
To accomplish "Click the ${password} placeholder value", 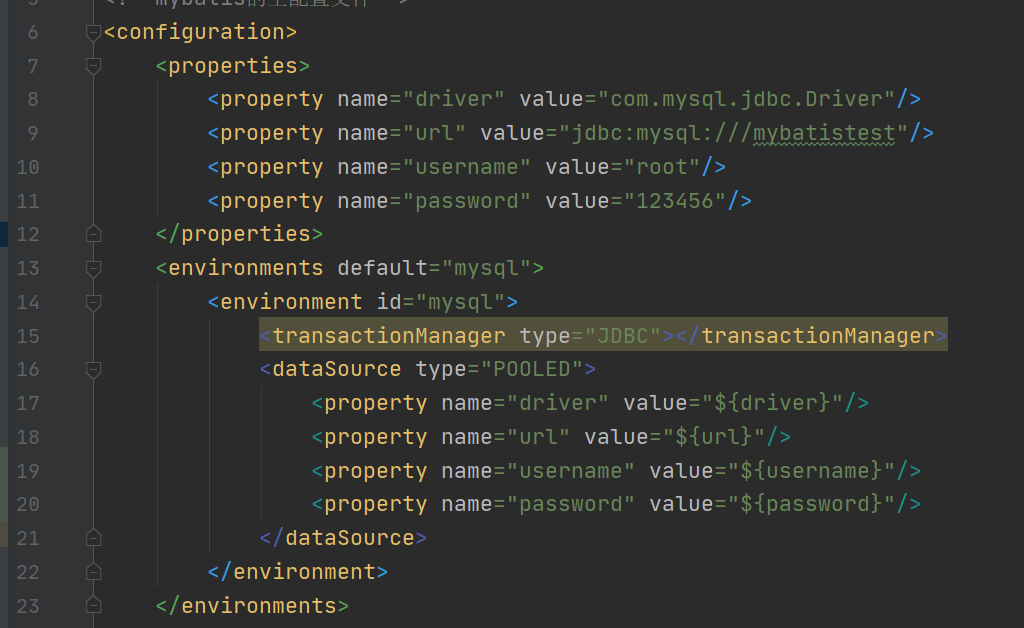I will (x=811, y=505).
